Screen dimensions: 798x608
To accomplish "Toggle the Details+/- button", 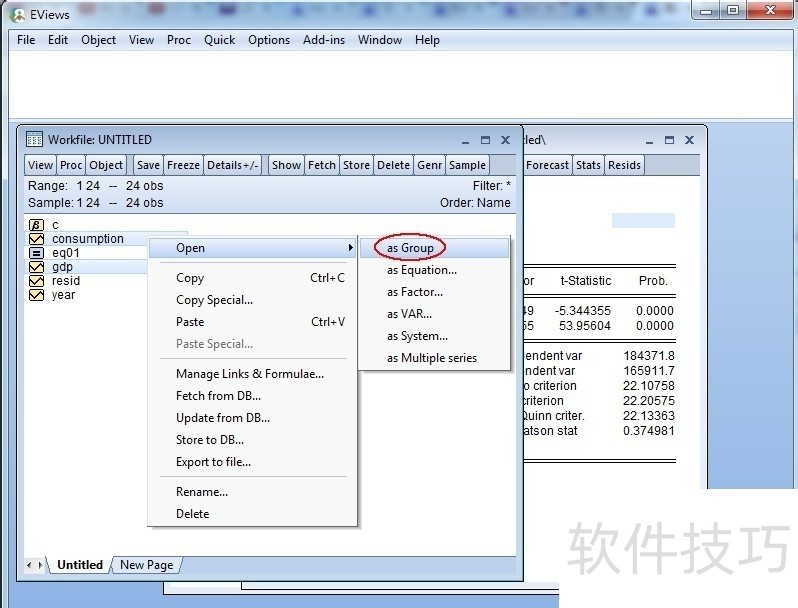I will pos(232,165).
